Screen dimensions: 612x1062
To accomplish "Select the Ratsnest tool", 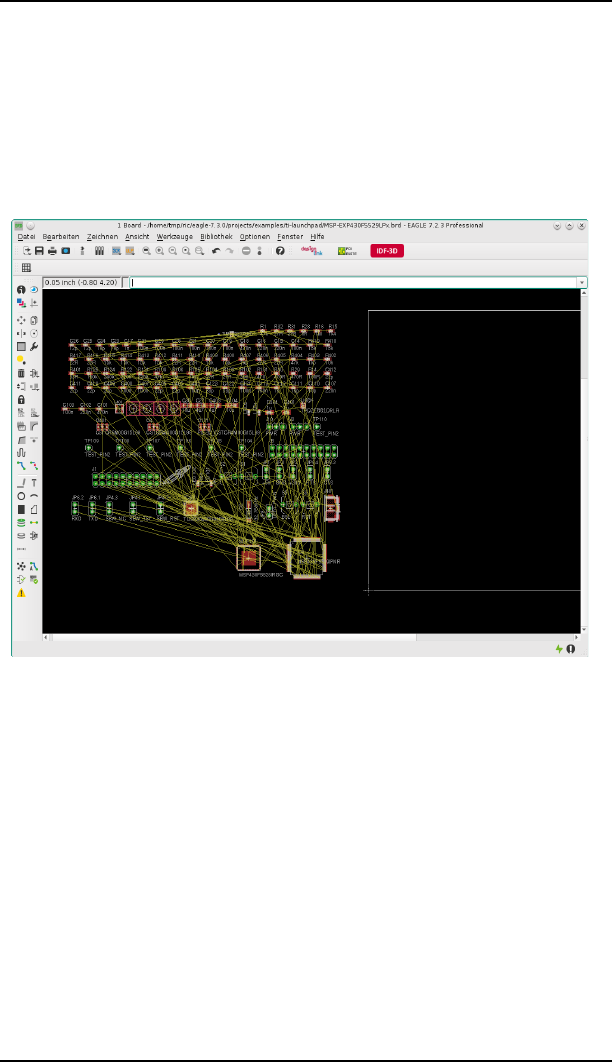I will point(21,566).
